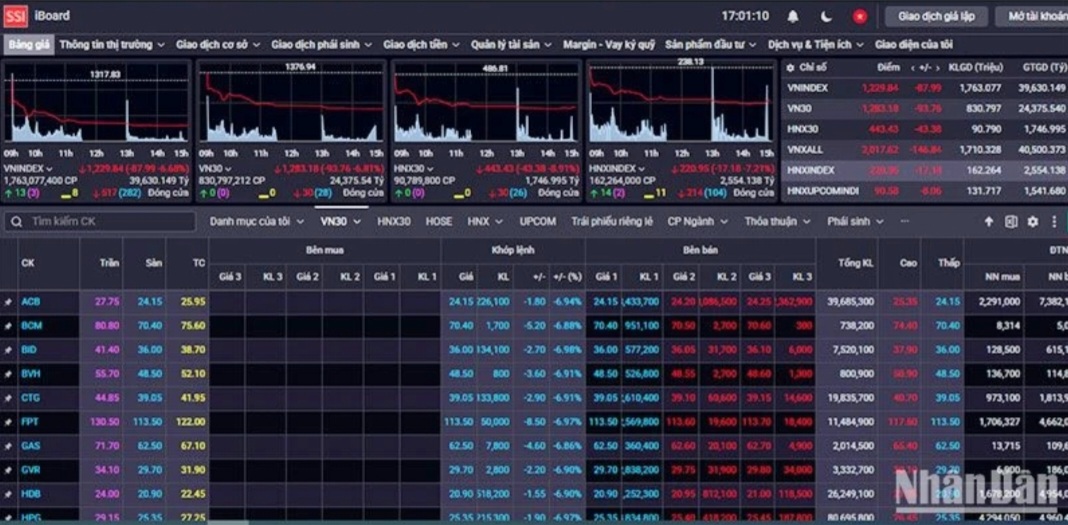The image size is (1068, 525).
Task: Toggle dark mode moon icon
Action: [826, 16]
